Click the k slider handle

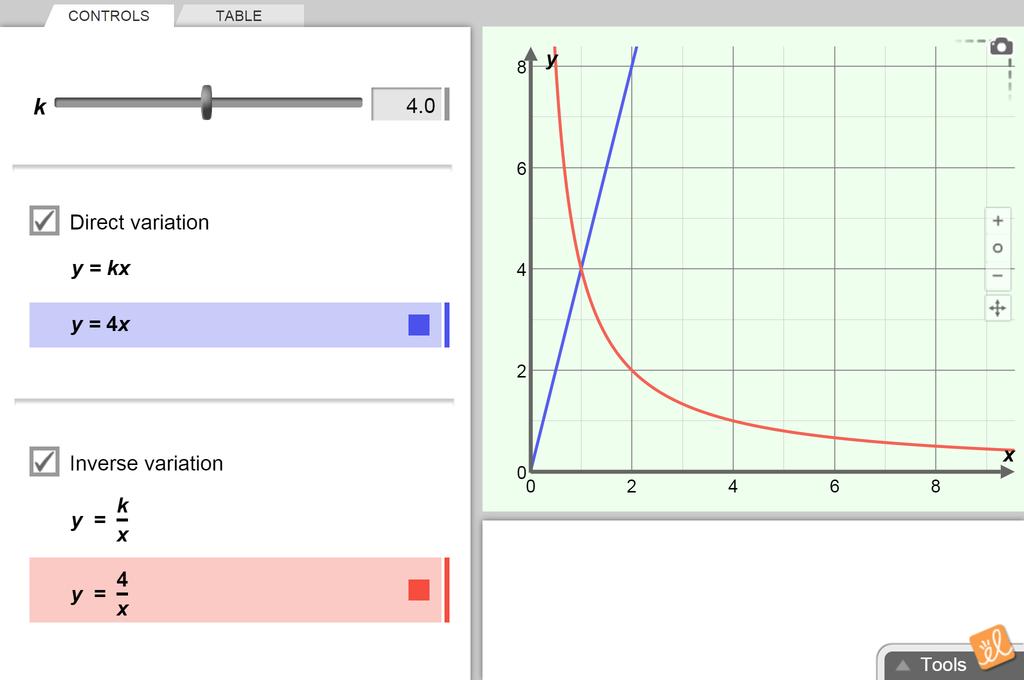(206, 103)
